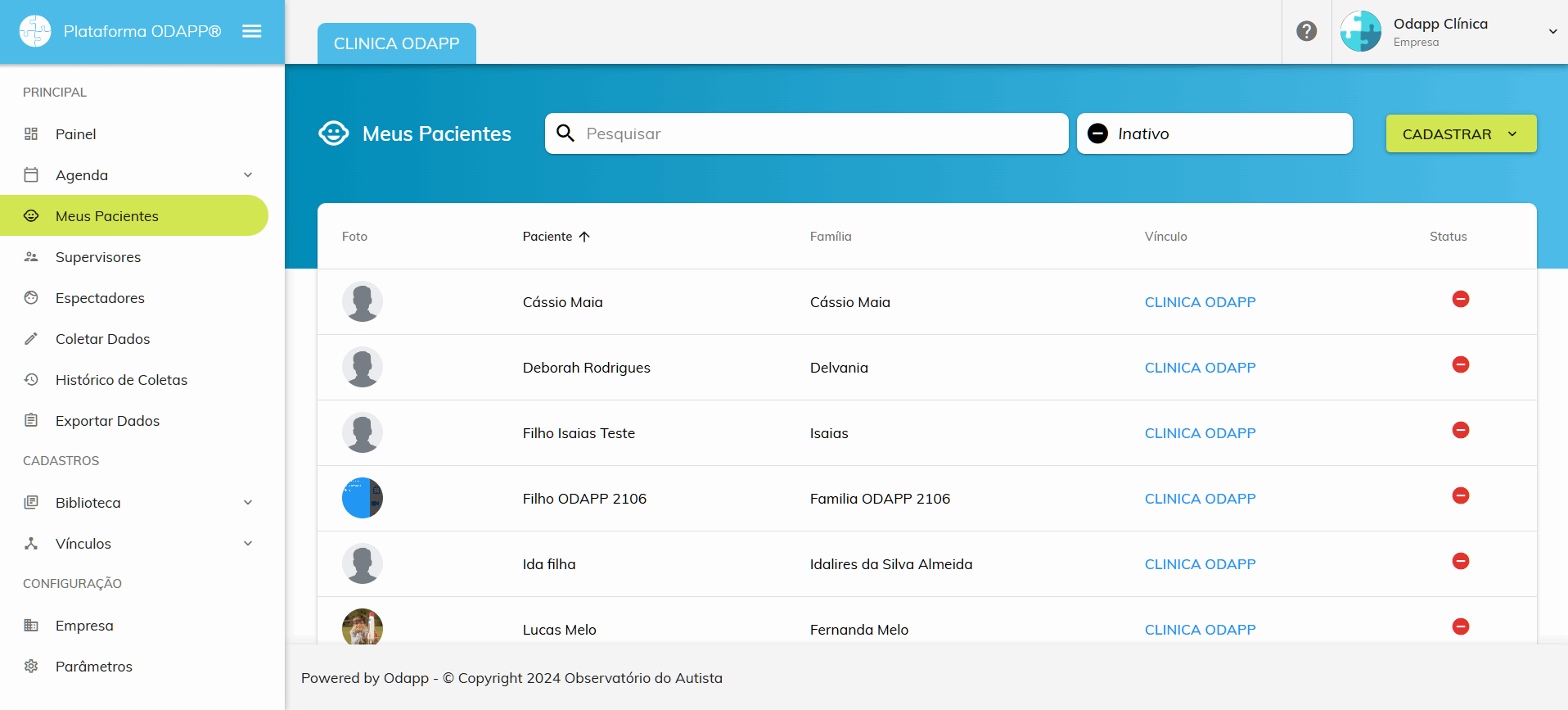Expand the Agenda submenu chevron
This screenshot has width=1568, height=710.
(x=248, y=174)
